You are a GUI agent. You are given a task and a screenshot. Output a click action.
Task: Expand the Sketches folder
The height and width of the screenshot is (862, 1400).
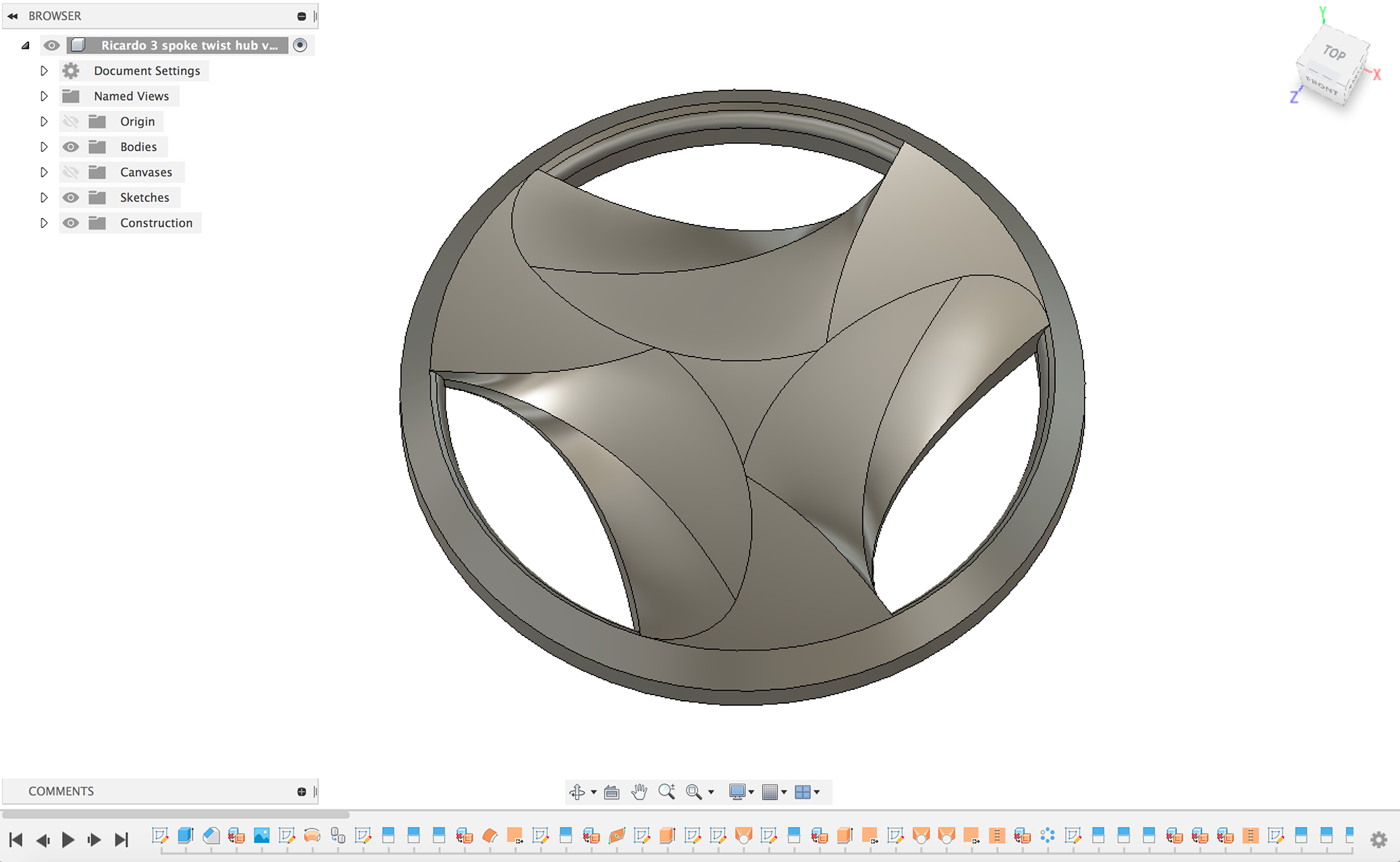click(x=44, y=198)
